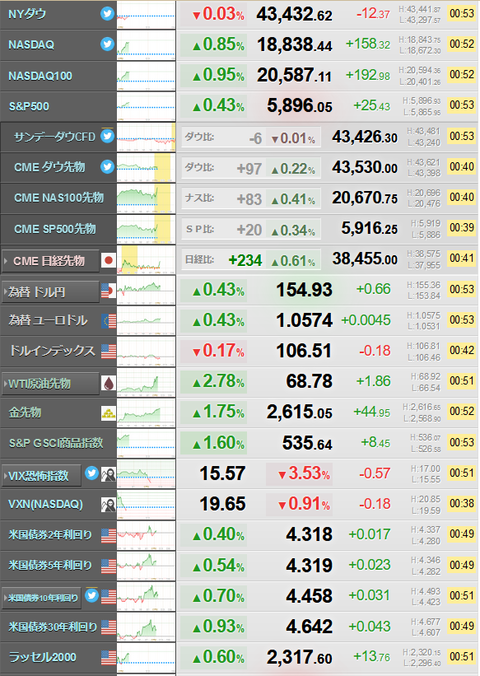The height and width of the screenshot is (676, 480).
Task: Open the S&P GSCI商品指数 link
Action: (x=56, y=443)
